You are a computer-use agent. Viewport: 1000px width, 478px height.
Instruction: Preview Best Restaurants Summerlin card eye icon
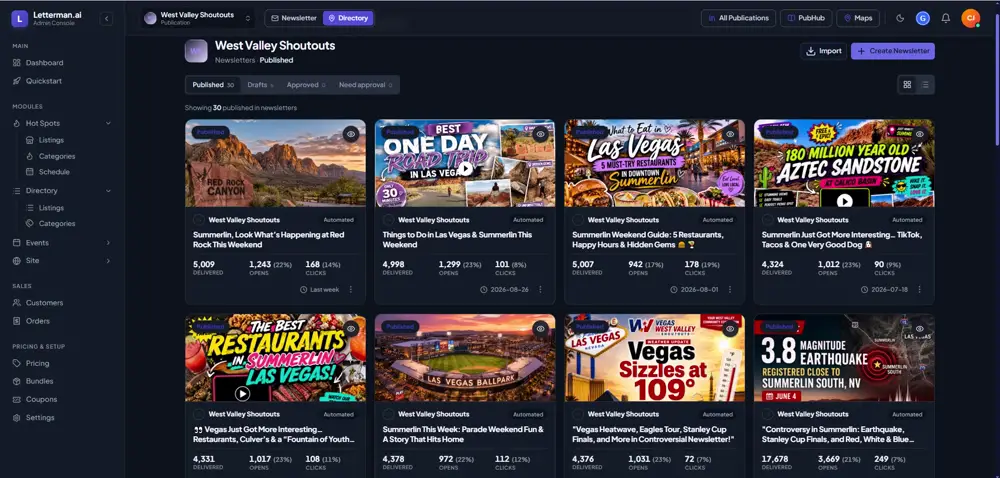(351, 328)
